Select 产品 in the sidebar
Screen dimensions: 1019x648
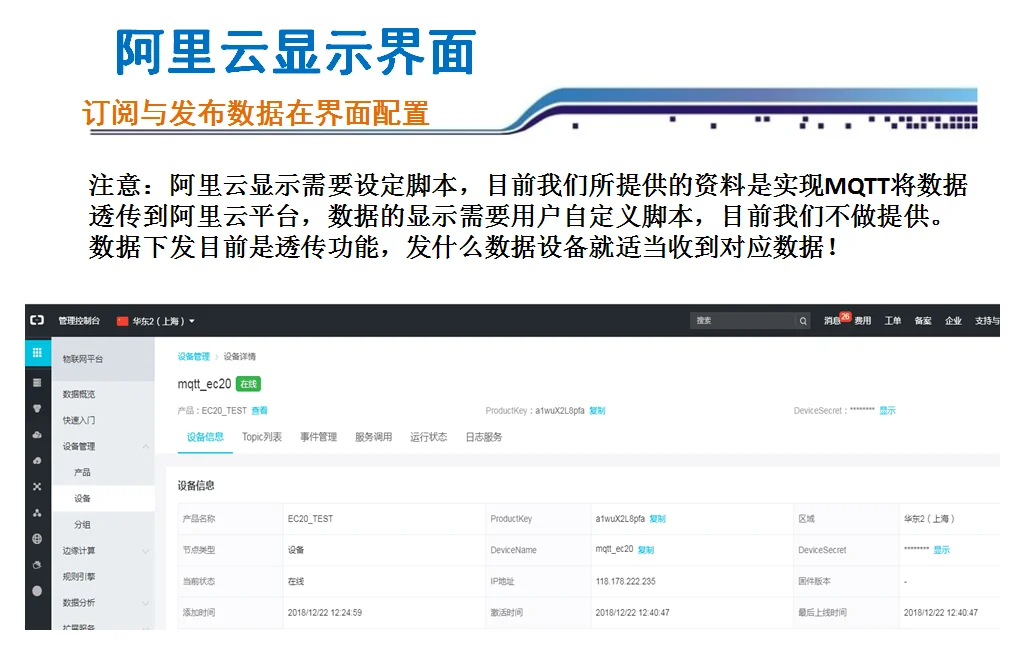pos(83,473)
